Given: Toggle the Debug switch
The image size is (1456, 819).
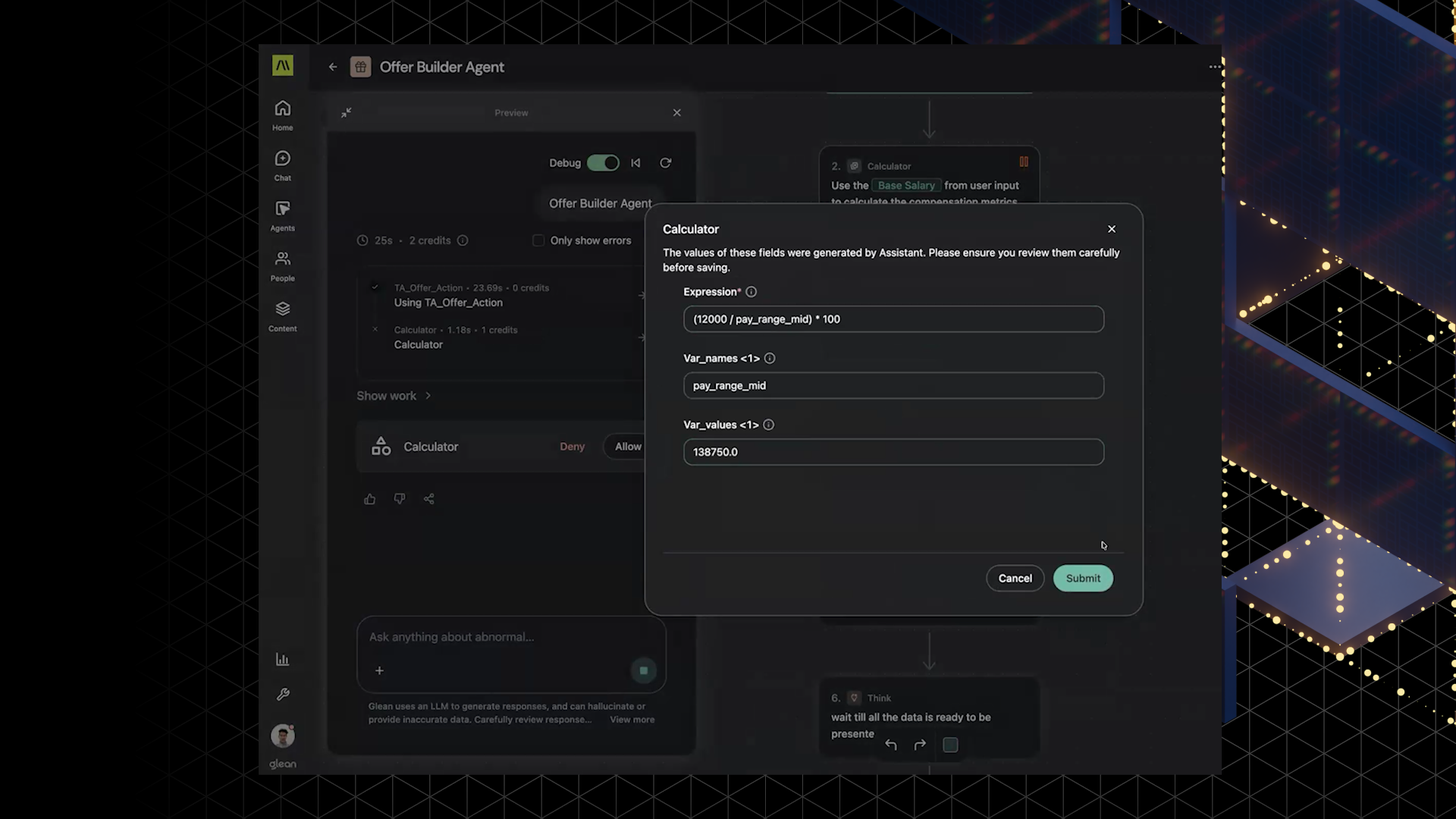Looking at the screenshot, I should (603, 162).
